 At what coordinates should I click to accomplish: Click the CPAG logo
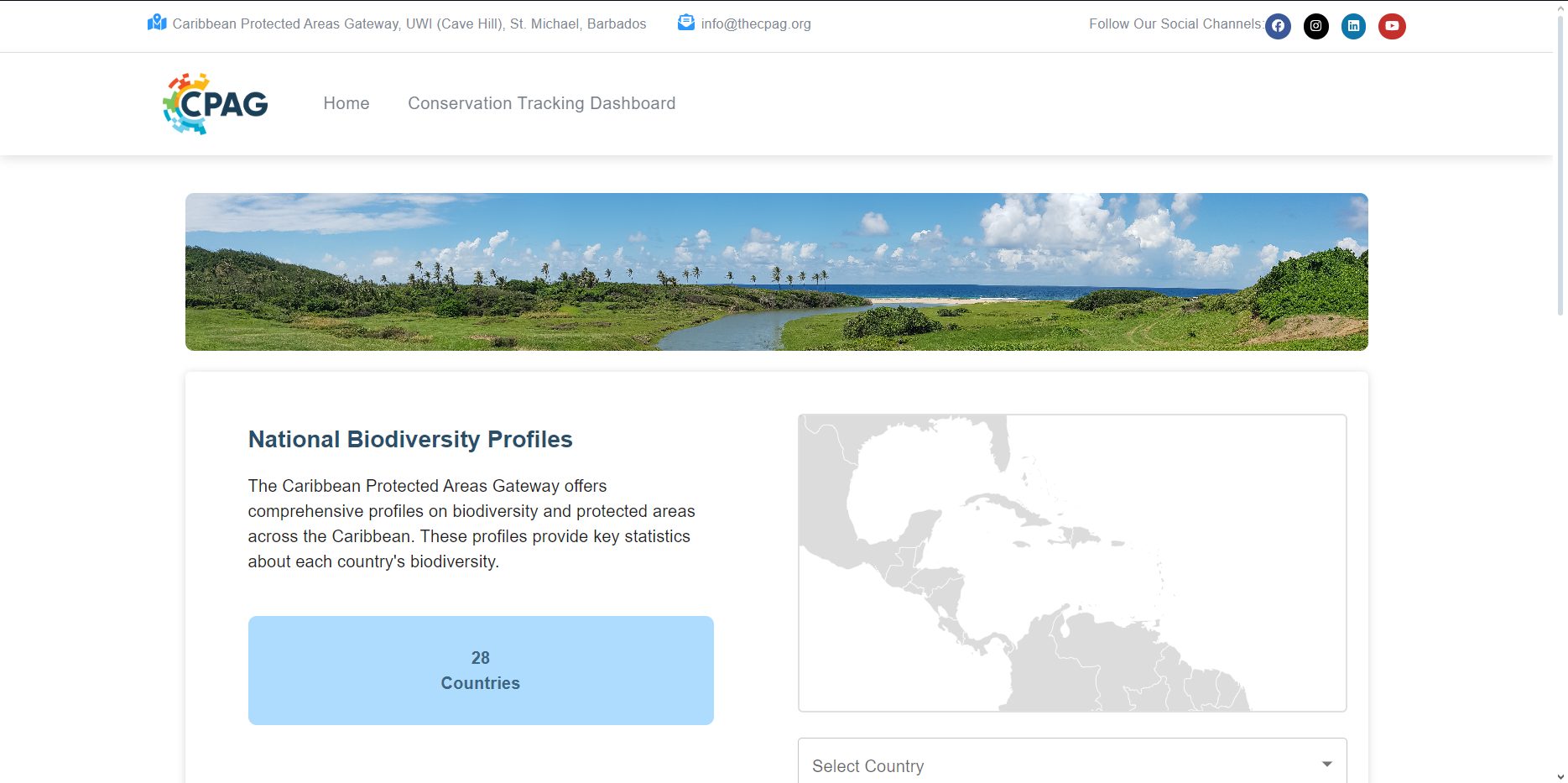(x=216, y=103)
